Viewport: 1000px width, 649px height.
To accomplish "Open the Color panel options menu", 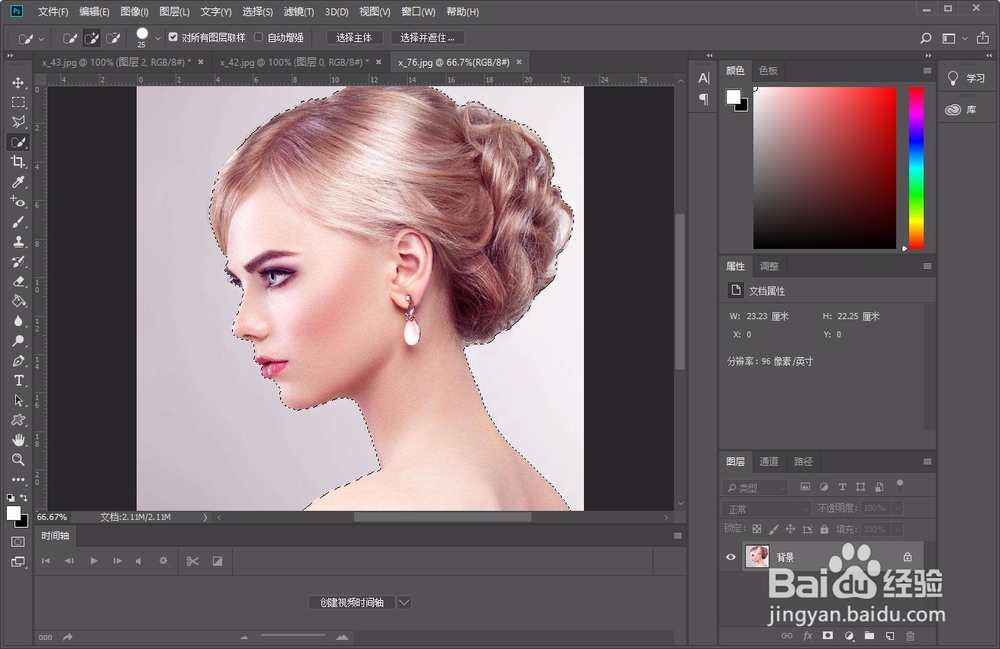I will click(927, 71).
